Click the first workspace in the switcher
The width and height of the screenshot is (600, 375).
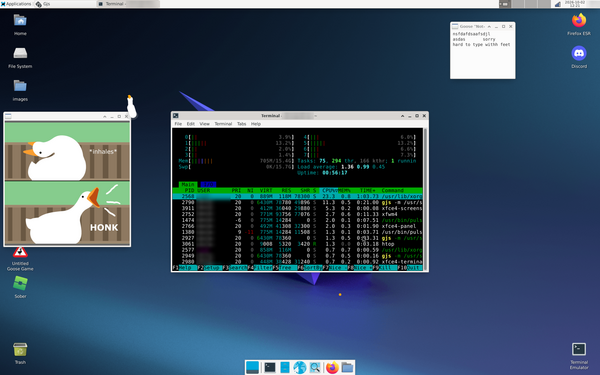(x=505, y=4)
